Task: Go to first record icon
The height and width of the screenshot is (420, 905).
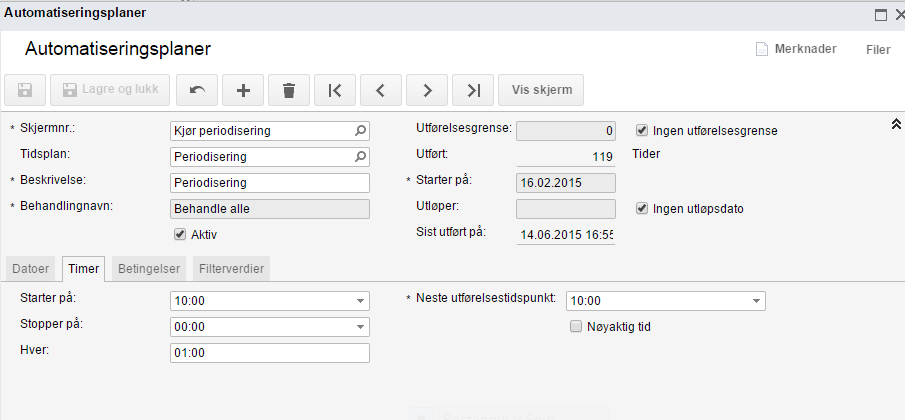Action: (335, 90)
